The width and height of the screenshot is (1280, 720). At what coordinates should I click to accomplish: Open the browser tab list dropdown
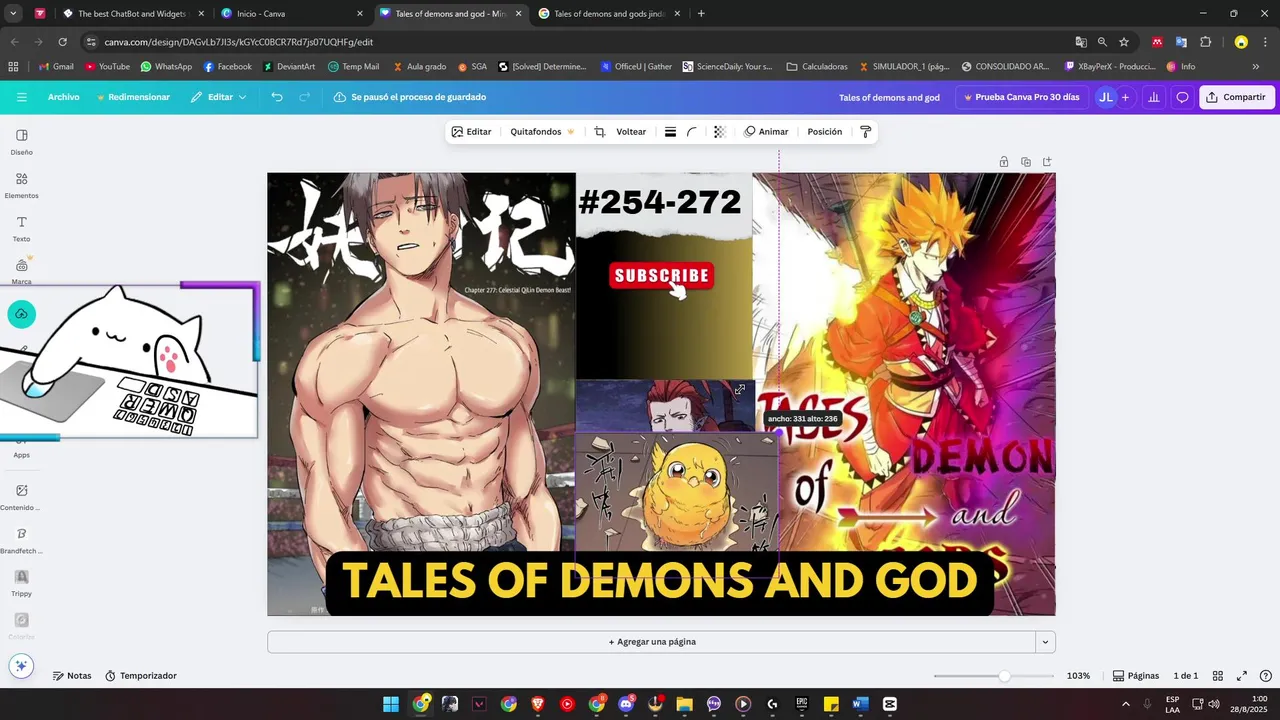13,14
